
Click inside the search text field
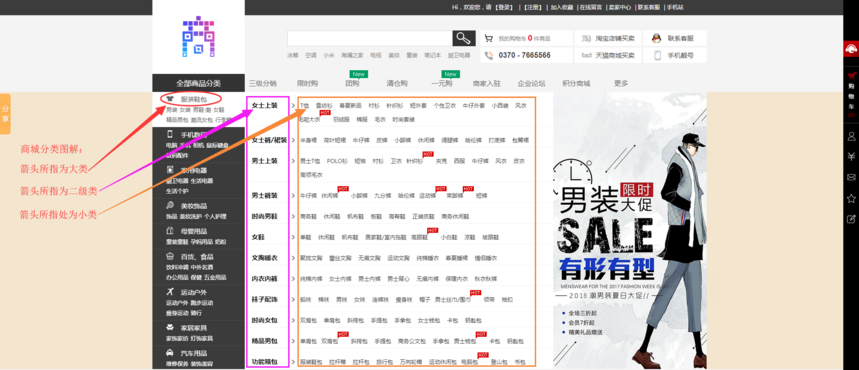pos(370,38)
